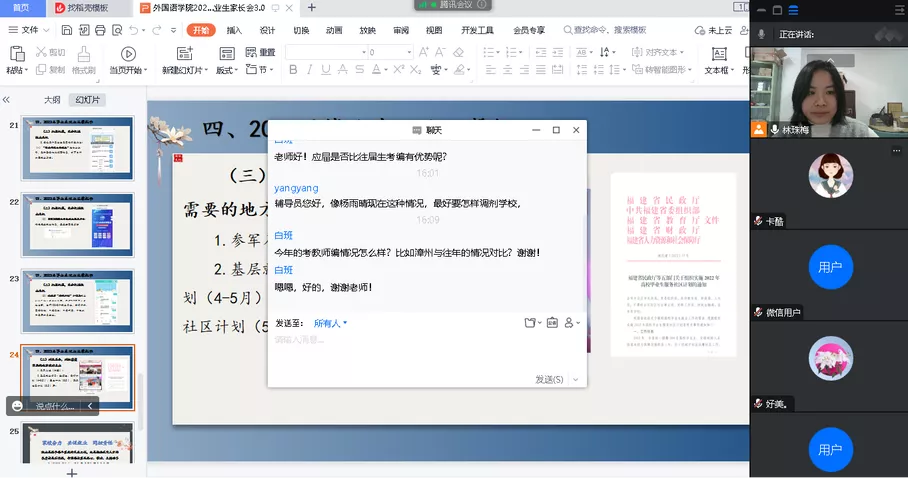This screenshot has width=908, height=478.
Task: Open the 版式 layout dropdown
Action: click(226, 70)
